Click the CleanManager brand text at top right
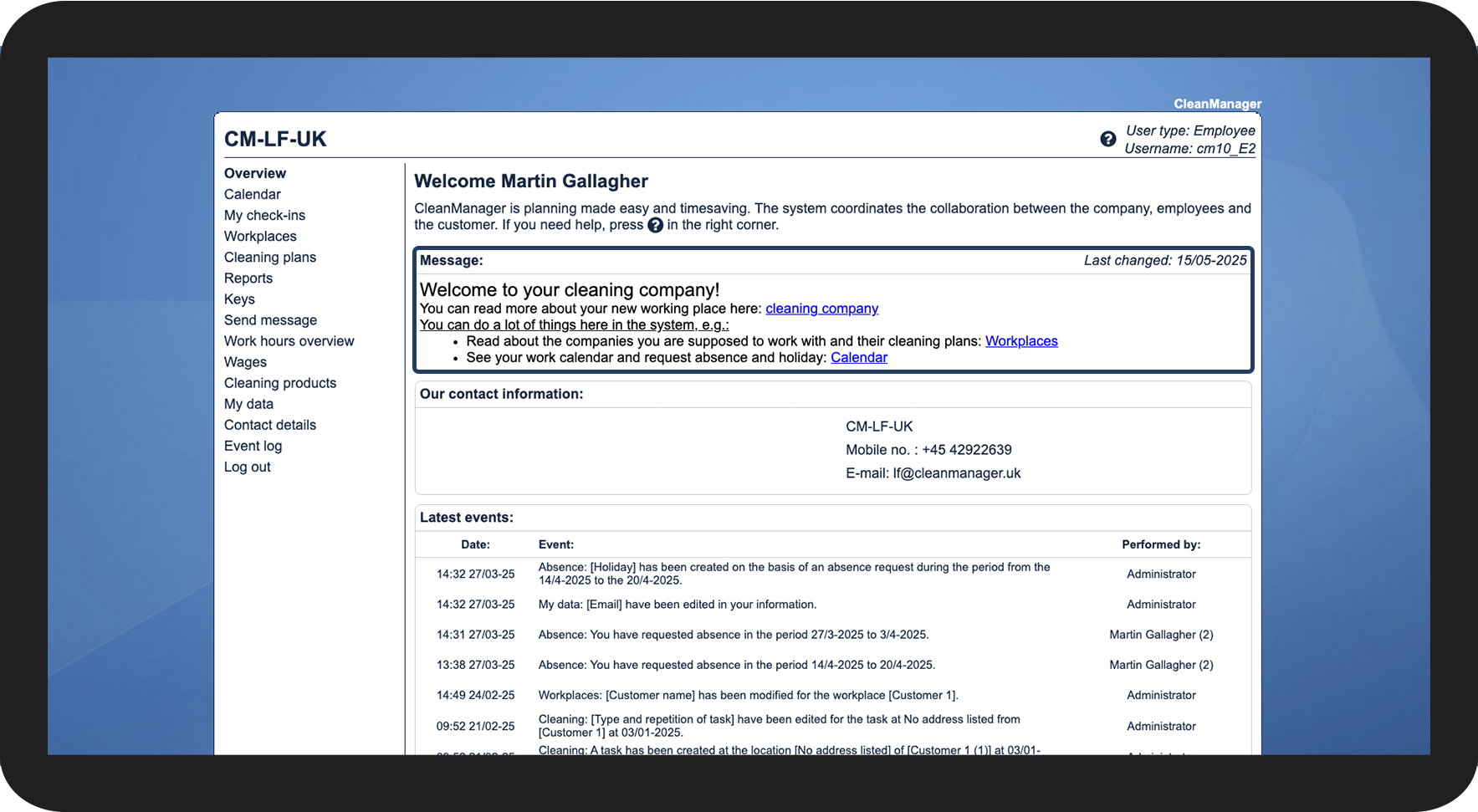Viewport: 1478px width, 812px height. (x=1217, y=104)
